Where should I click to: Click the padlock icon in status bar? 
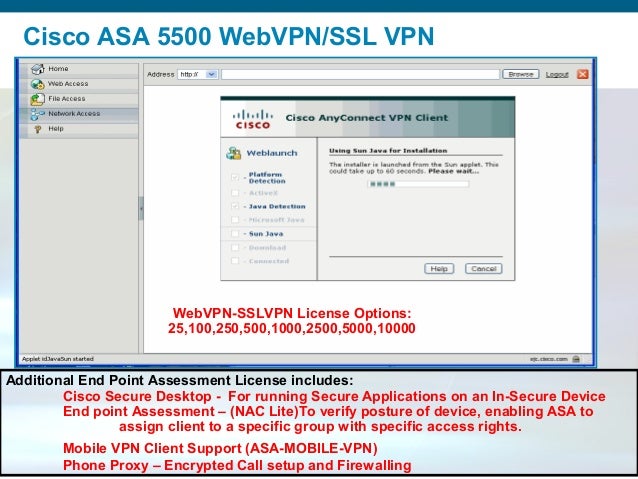pos(576,359)
